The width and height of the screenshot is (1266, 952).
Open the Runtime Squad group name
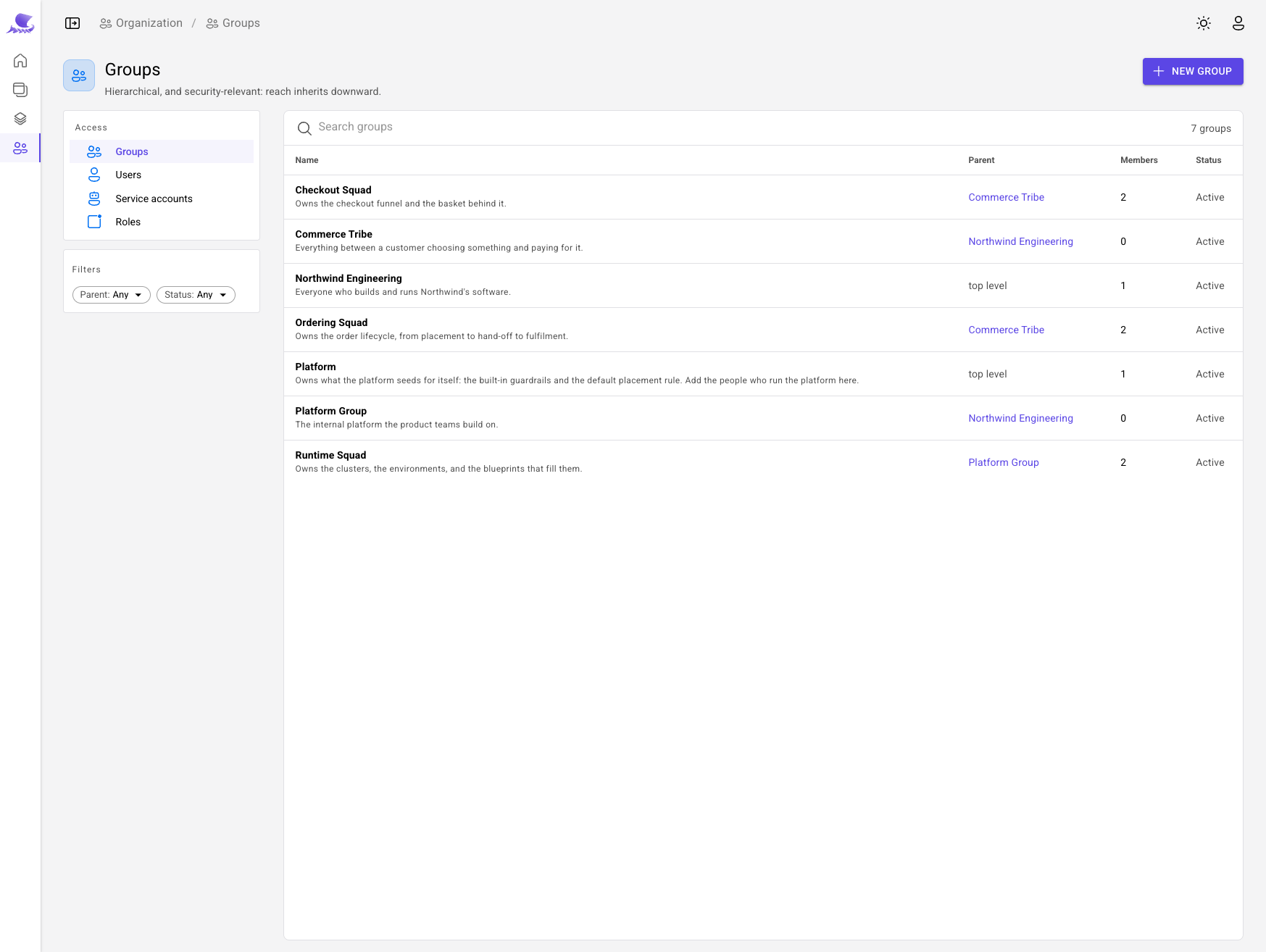point(330,455)
